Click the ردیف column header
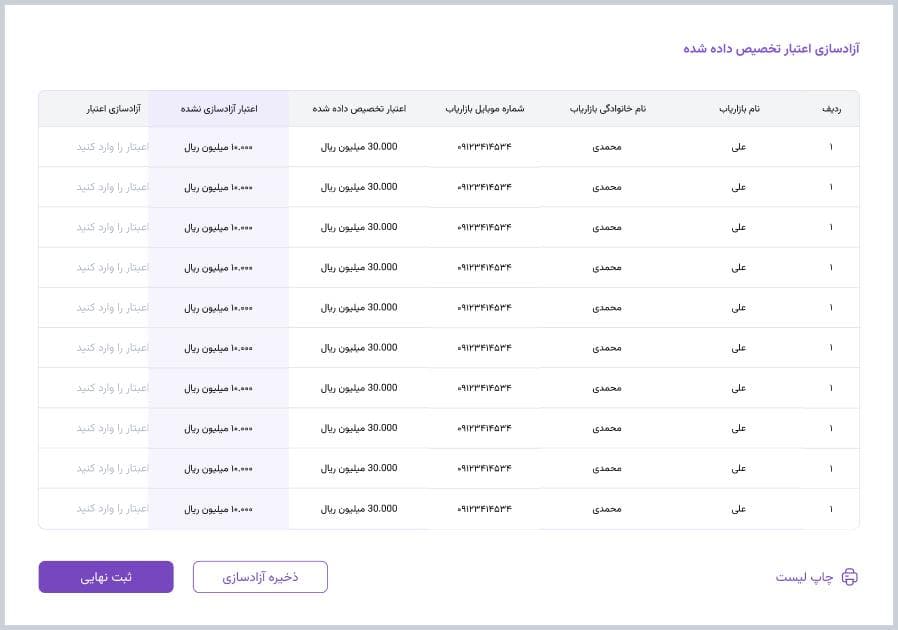The width and height of the screenshot is (898, 630). click(831, 109)
